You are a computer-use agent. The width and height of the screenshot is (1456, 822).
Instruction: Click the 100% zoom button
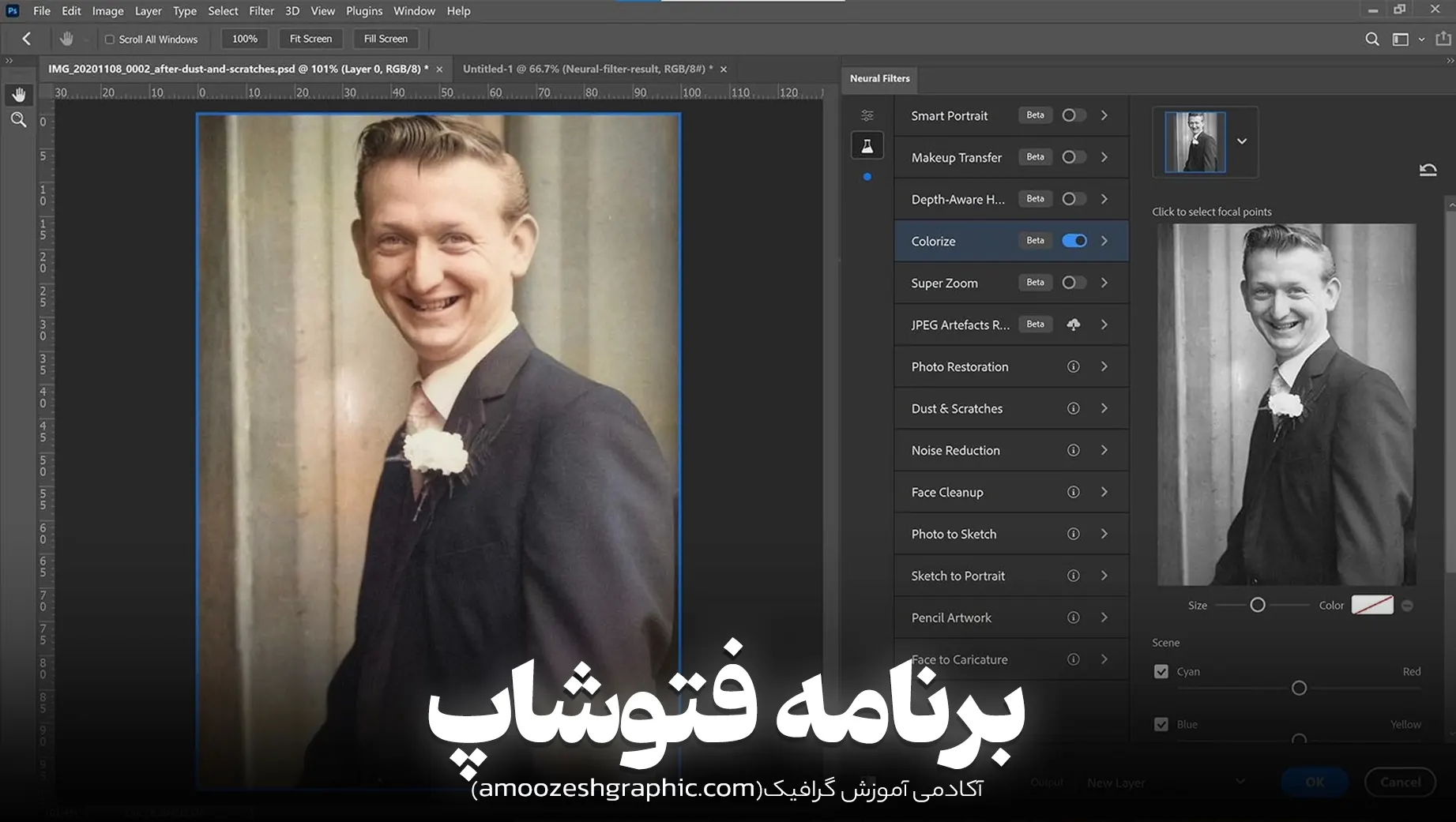click(245, 39)
